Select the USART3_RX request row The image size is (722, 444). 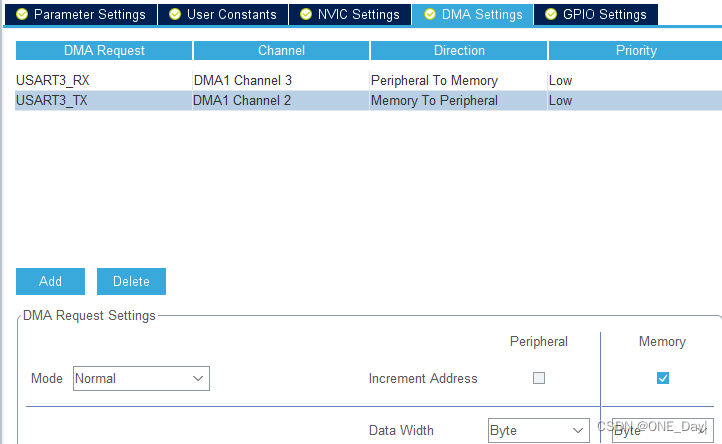coord(368,80)
